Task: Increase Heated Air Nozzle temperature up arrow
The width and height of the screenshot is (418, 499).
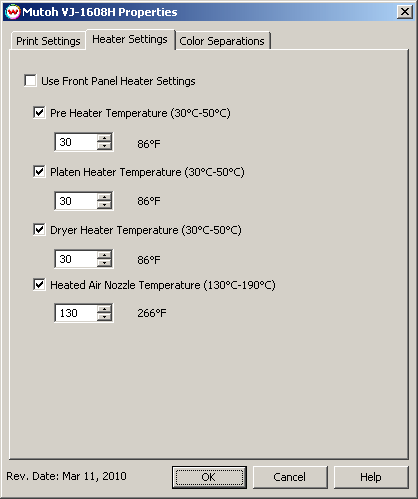Action: point(105,309)
